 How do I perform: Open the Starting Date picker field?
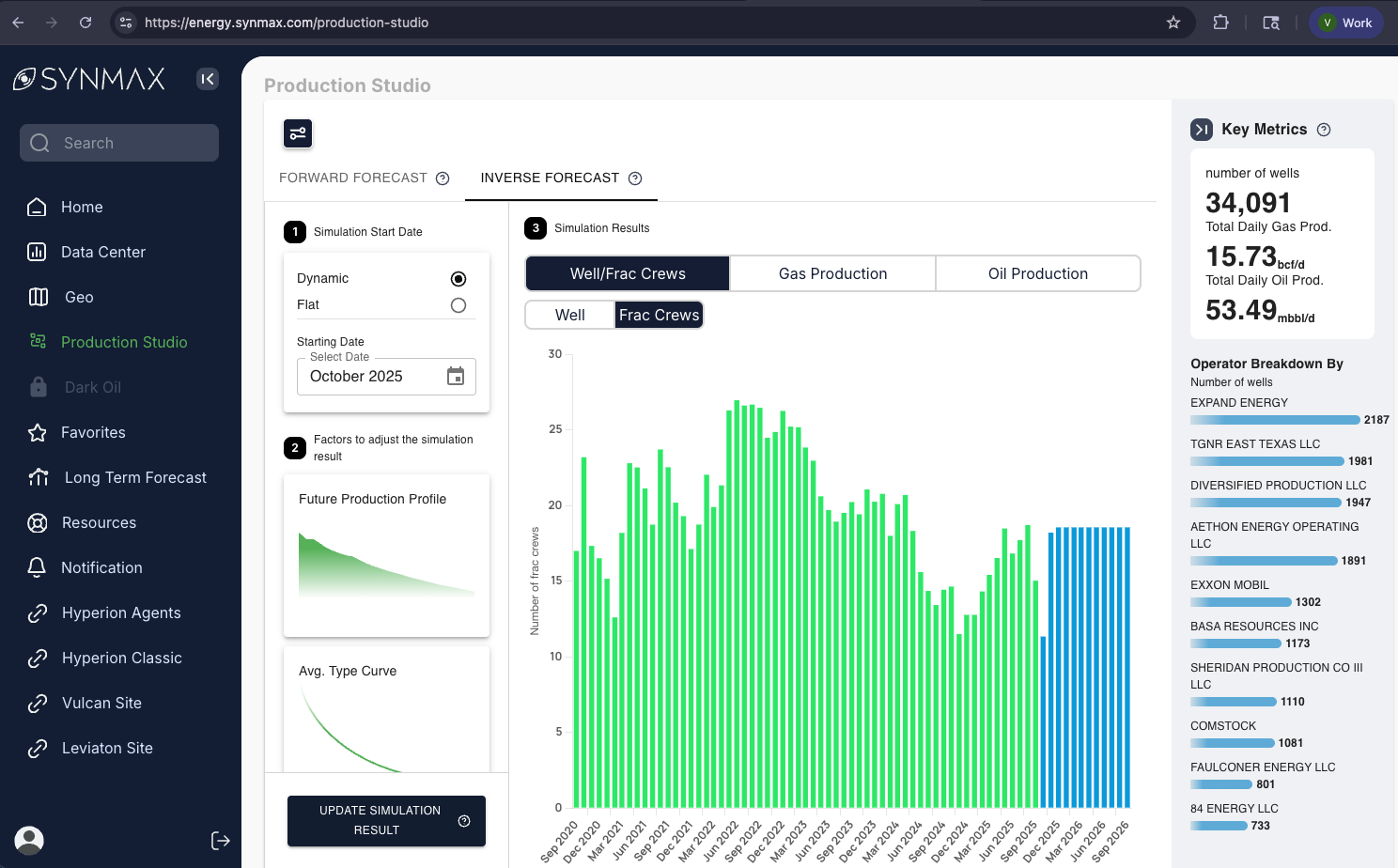374,377
